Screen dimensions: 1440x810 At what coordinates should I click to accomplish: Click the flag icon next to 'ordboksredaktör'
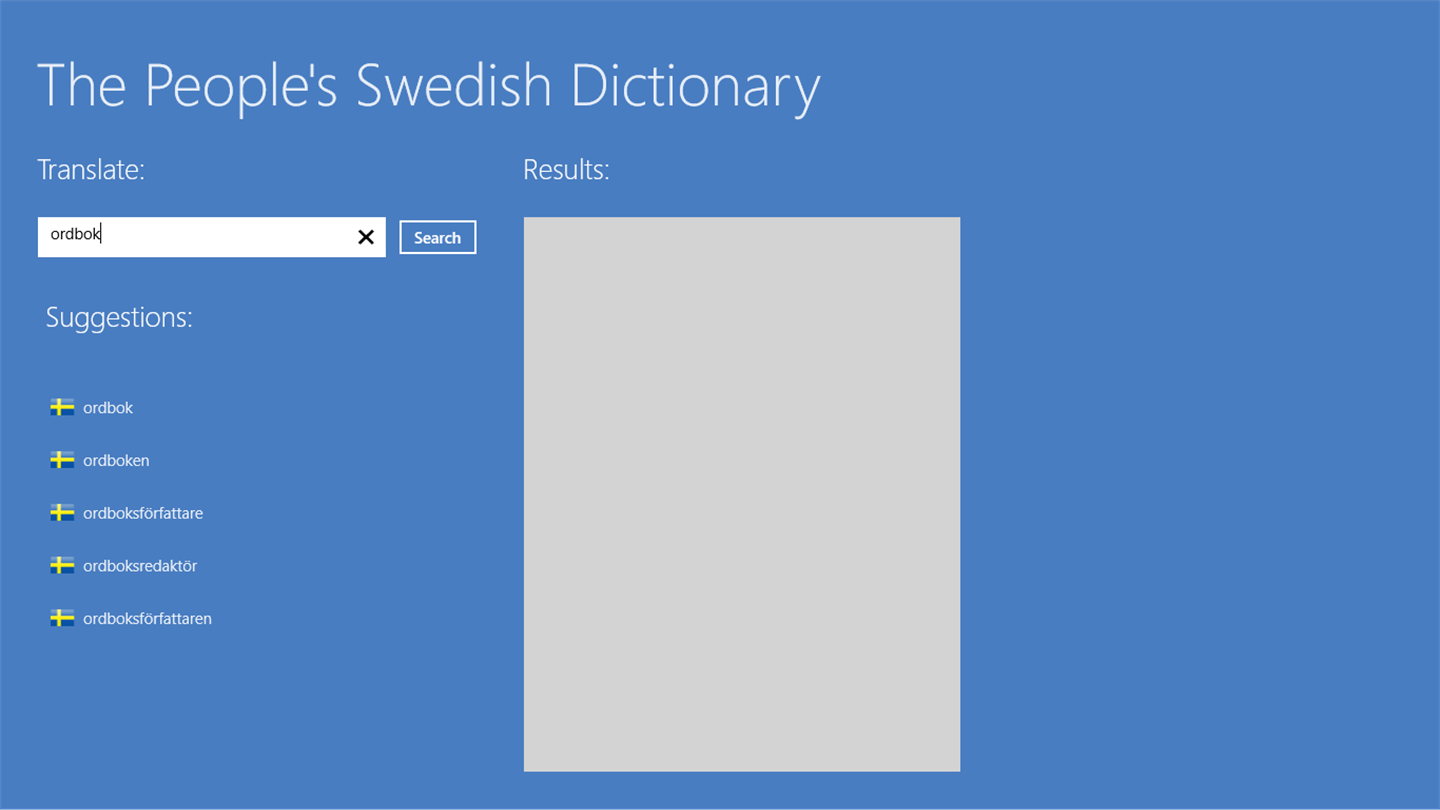[62, 566]
